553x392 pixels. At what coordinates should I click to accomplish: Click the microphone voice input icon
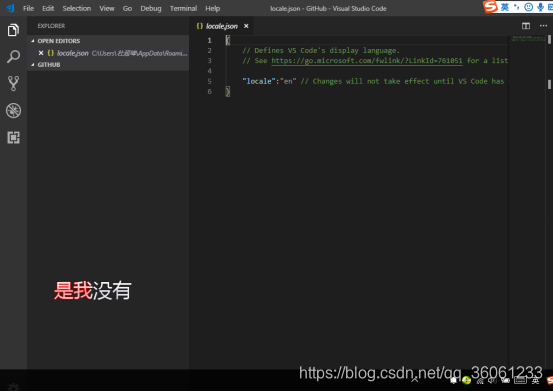click(540, 7)
